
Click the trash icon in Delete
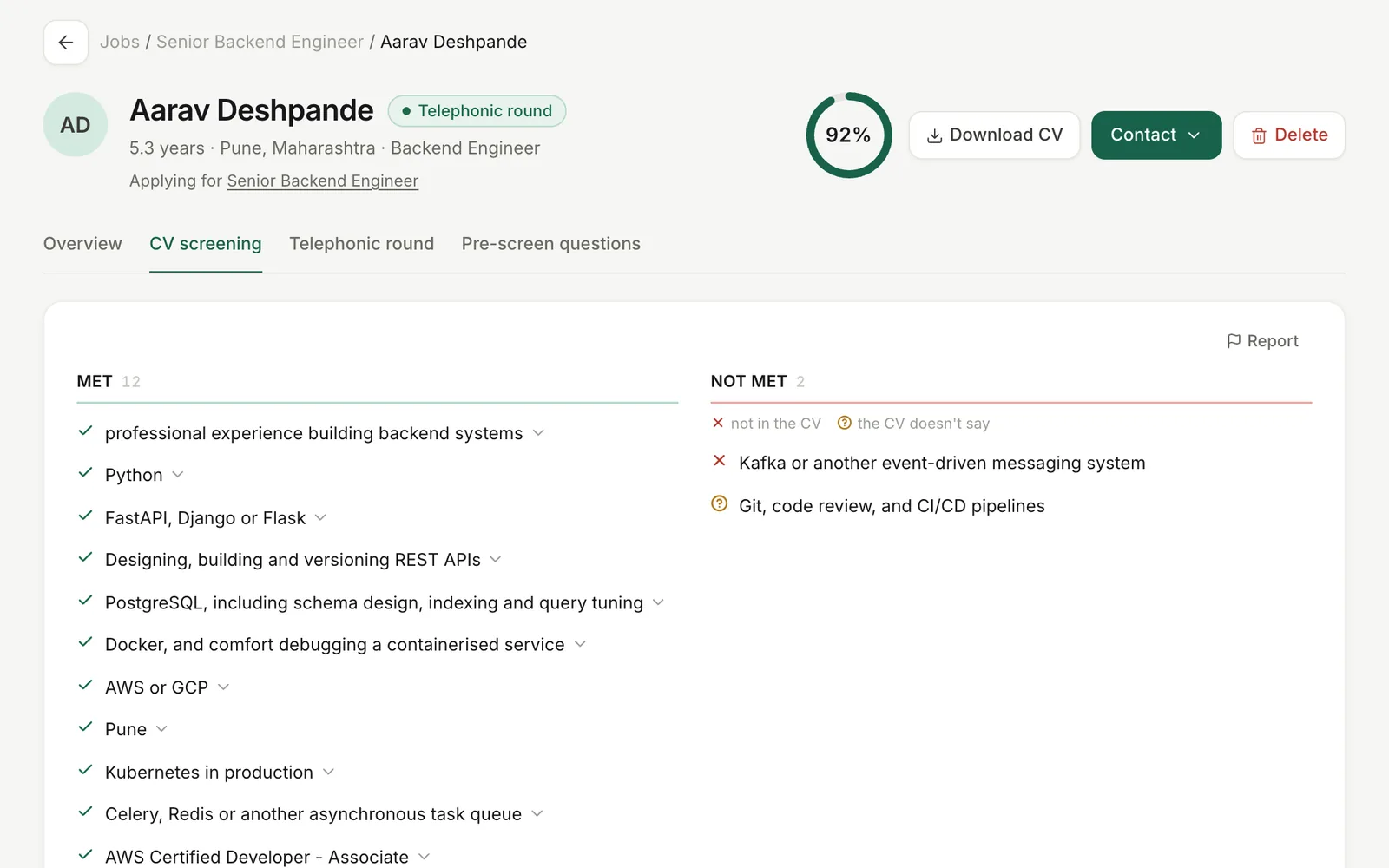[x=1259, y=135]
